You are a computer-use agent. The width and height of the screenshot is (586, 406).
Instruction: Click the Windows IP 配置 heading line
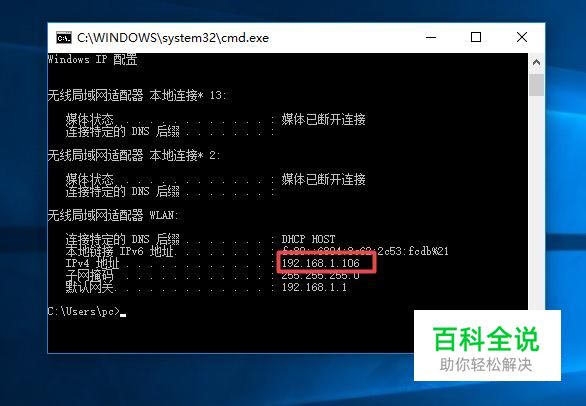(93, 59)
